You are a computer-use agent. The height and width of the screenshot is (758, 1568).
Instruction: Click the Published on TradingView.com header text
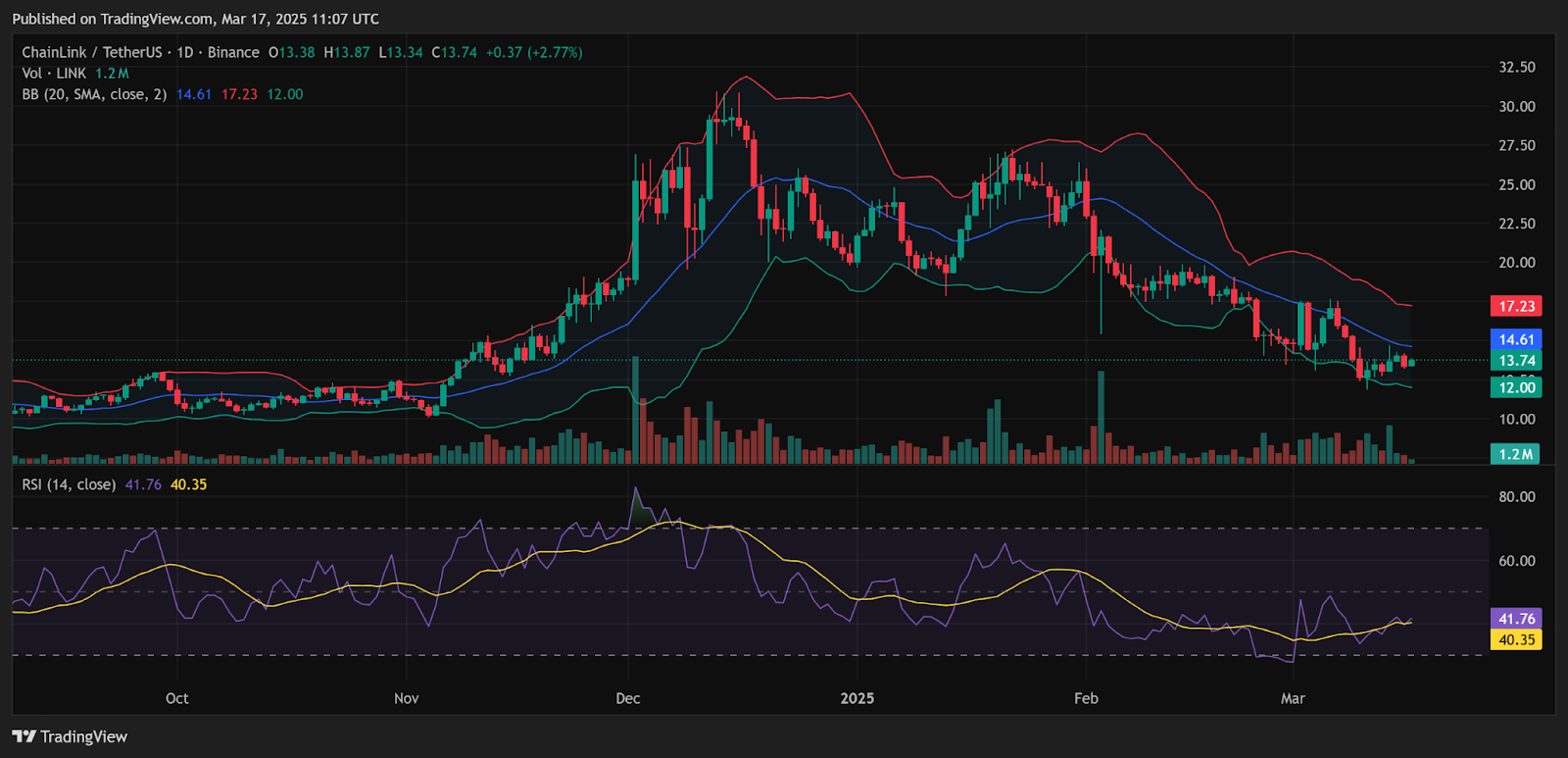195,19
